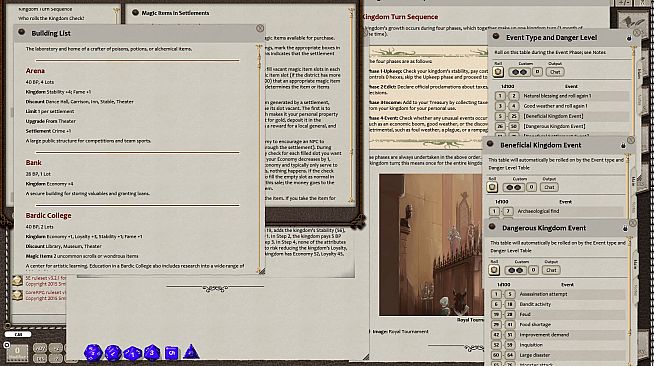
Task: Click 5E ruleset icon in chat window
Action: (17, 281)
